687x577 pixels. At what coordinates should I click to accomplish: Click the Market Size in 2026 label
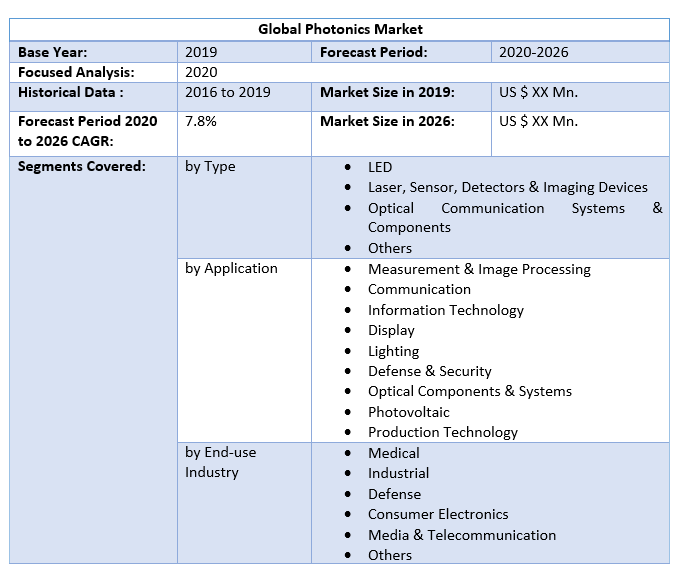point(387,121)
